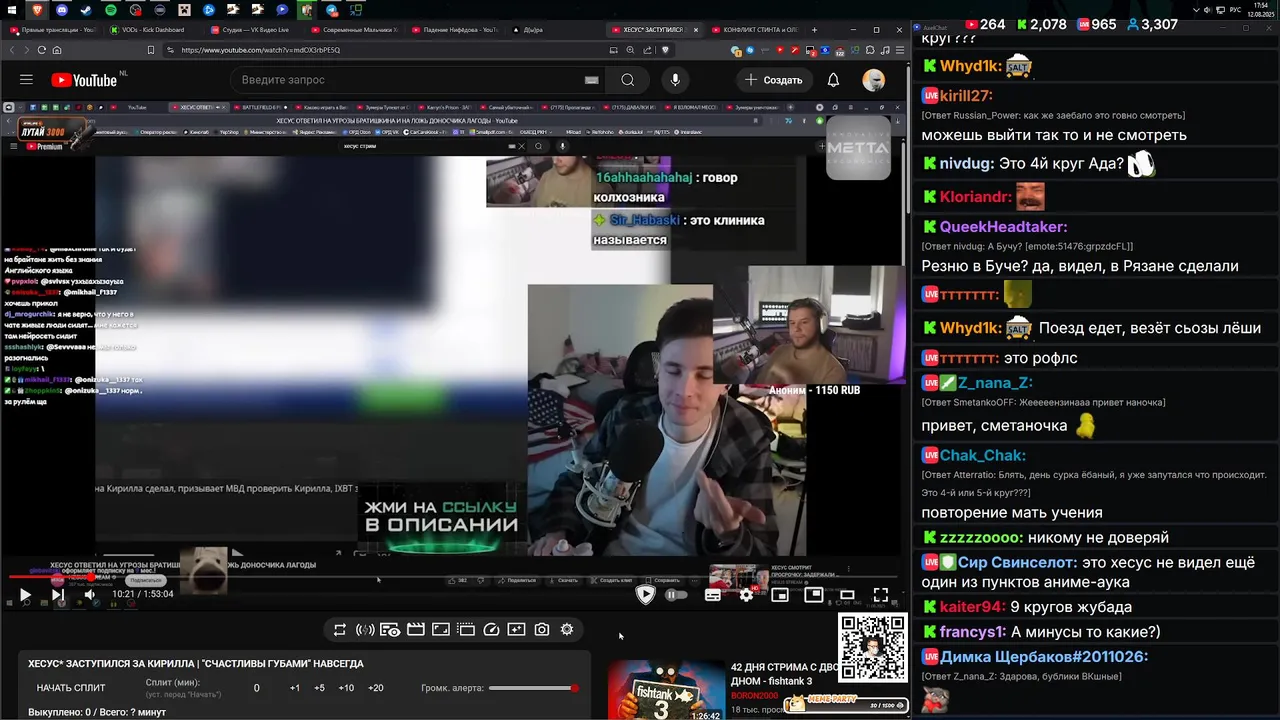Screen dimensions: 1280x720
Task: Click the YouTube search magnifier button
Action: (627, 80)
